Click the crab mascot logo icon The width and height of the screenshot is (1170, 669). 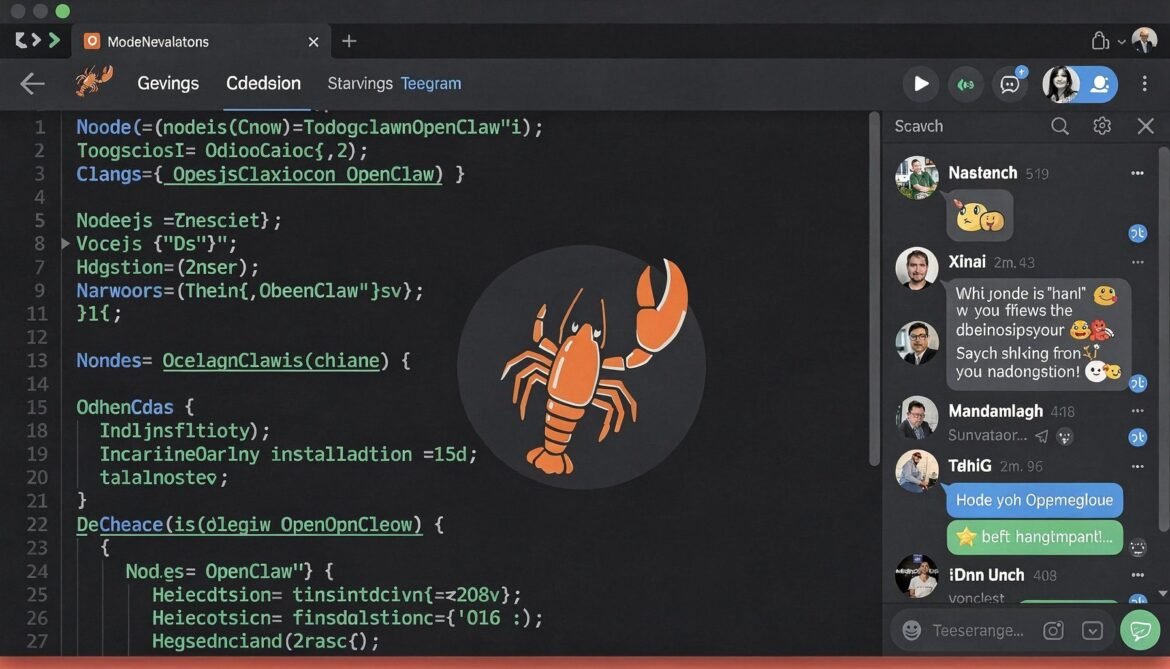(95, 80)
